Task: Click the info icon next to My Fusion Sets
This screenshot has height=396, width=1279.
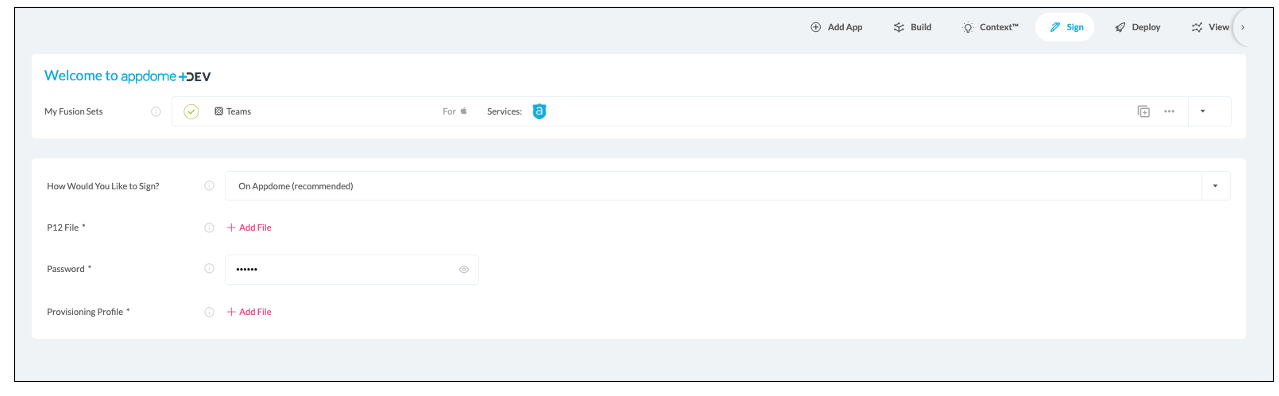Action: (x=156, y=111)
